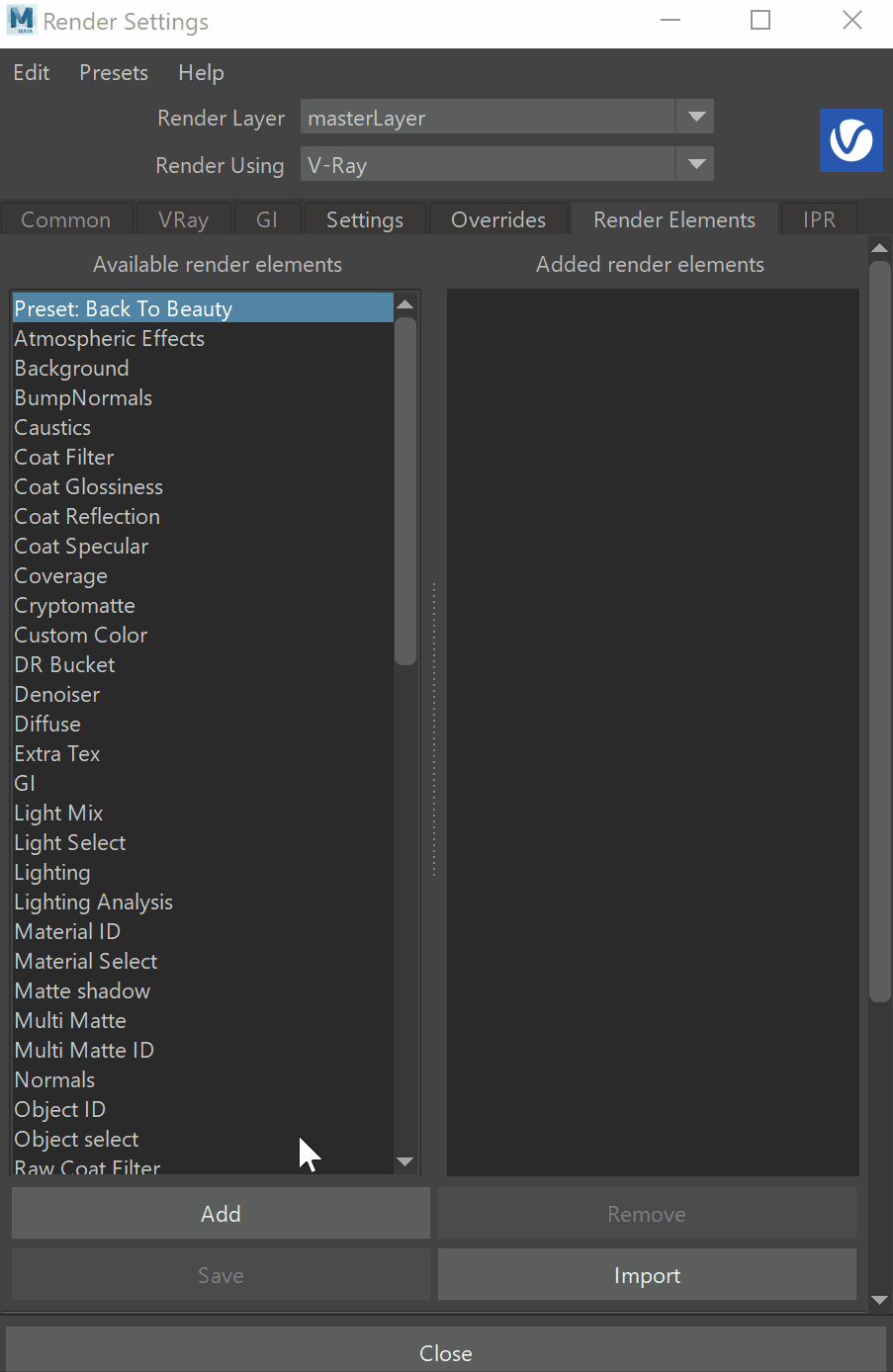Select 'Material ID' render element

[203, 931]
